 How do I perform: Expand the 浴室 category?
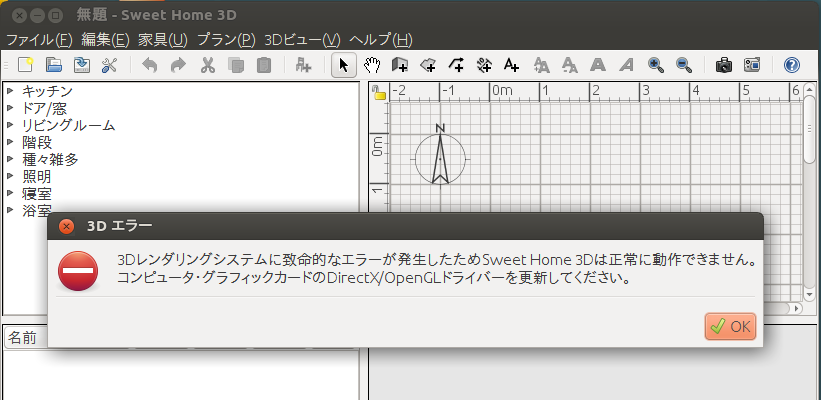[10, 210]
